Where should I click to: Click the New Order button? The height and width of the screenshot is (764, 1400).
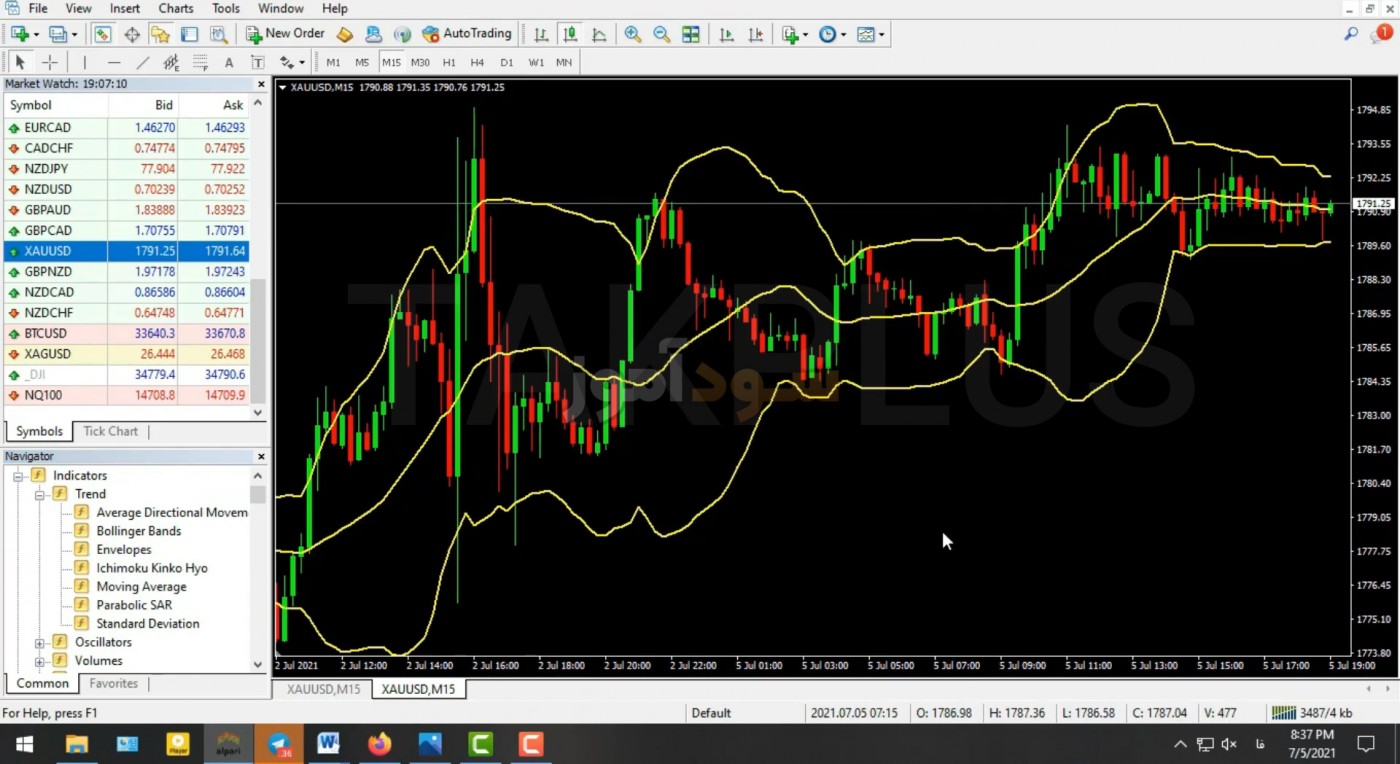point(286,34)
